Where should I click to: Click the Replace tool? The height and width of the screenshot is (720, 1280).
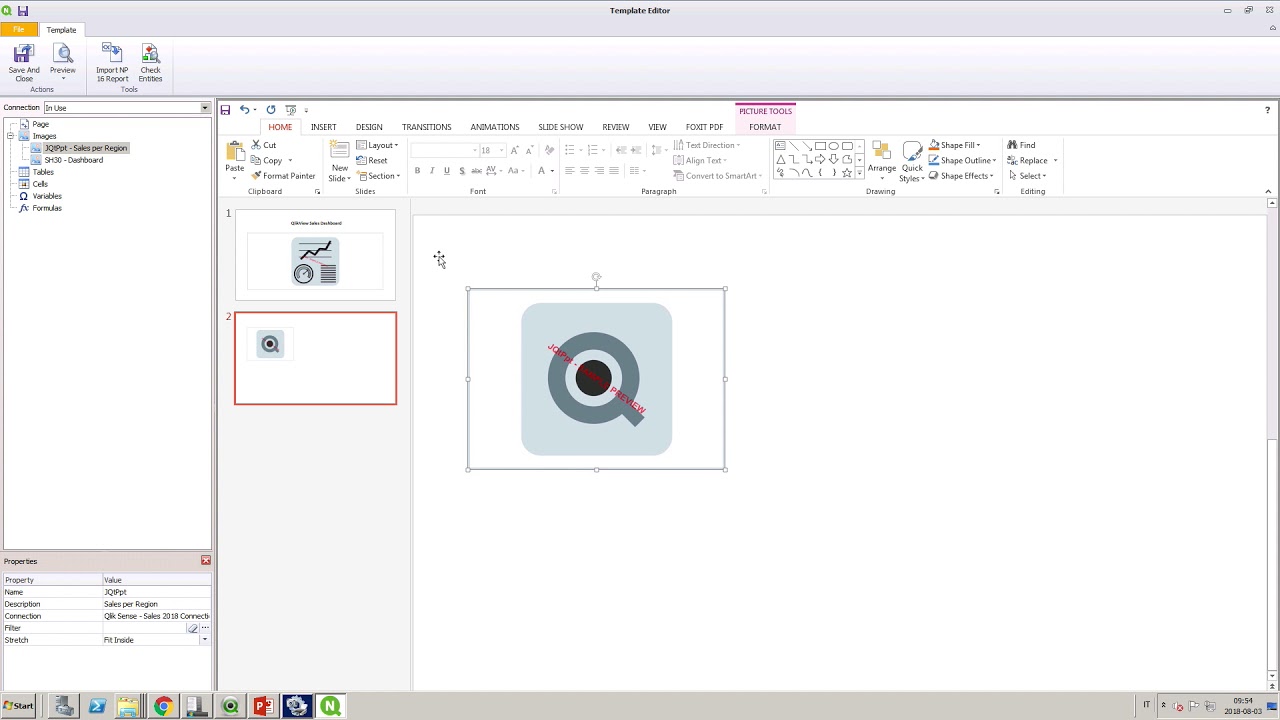(1028, 160)
